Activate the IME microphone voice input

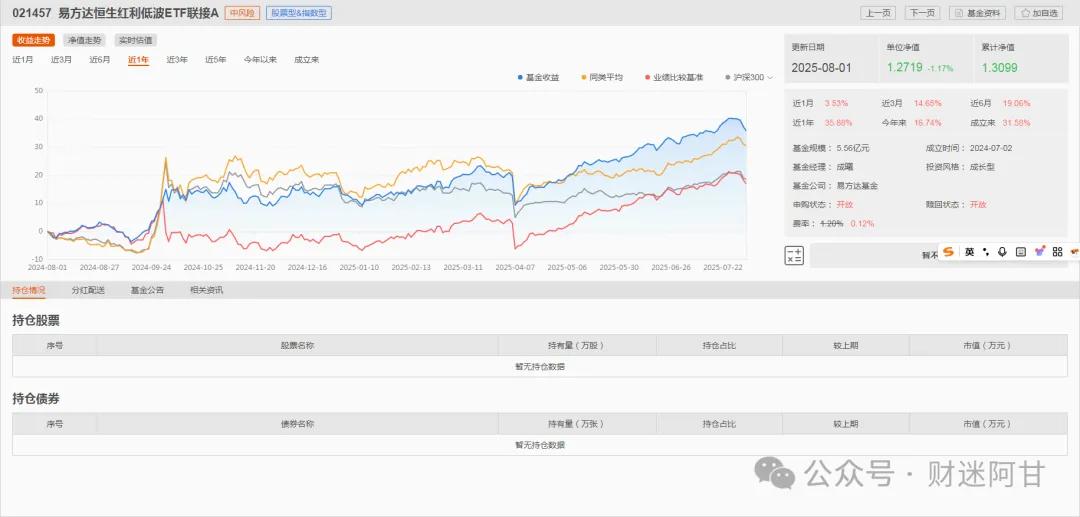[1002, 252]
